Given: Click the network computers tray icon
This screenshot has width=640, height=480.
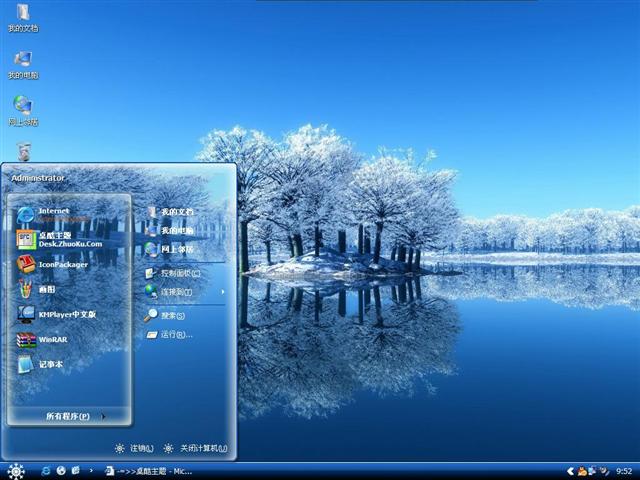Looking at the screenshot, I should [592, 471].
